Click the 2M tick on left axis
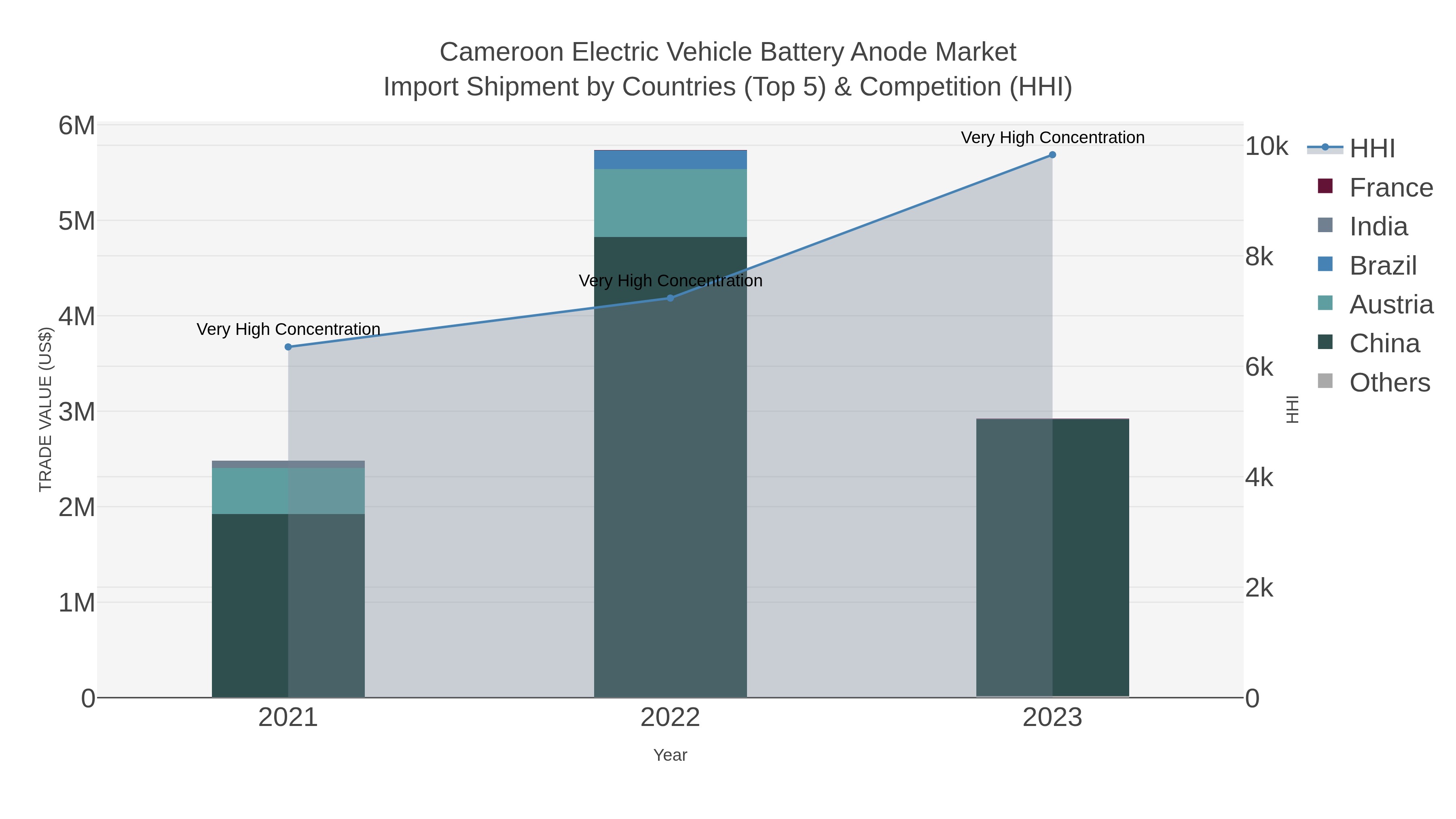The image size is (1456, 819). [77, 508]
